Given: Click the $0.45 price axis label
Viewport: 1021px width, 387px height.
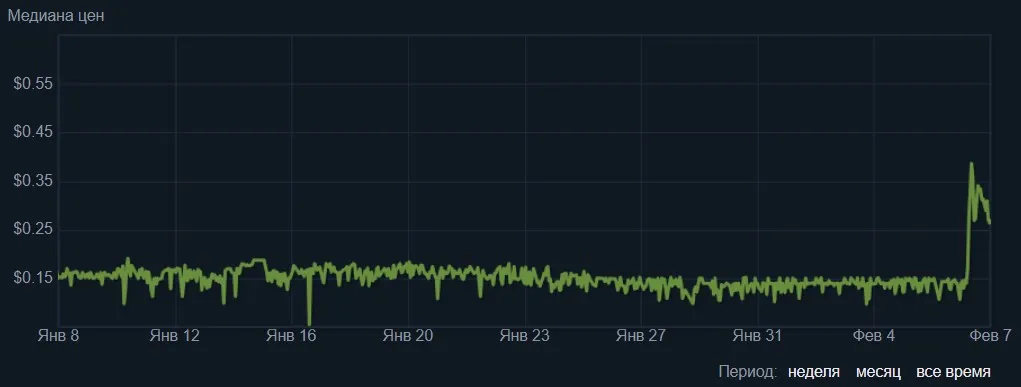Looking at the screenshot, I should 33,133.
